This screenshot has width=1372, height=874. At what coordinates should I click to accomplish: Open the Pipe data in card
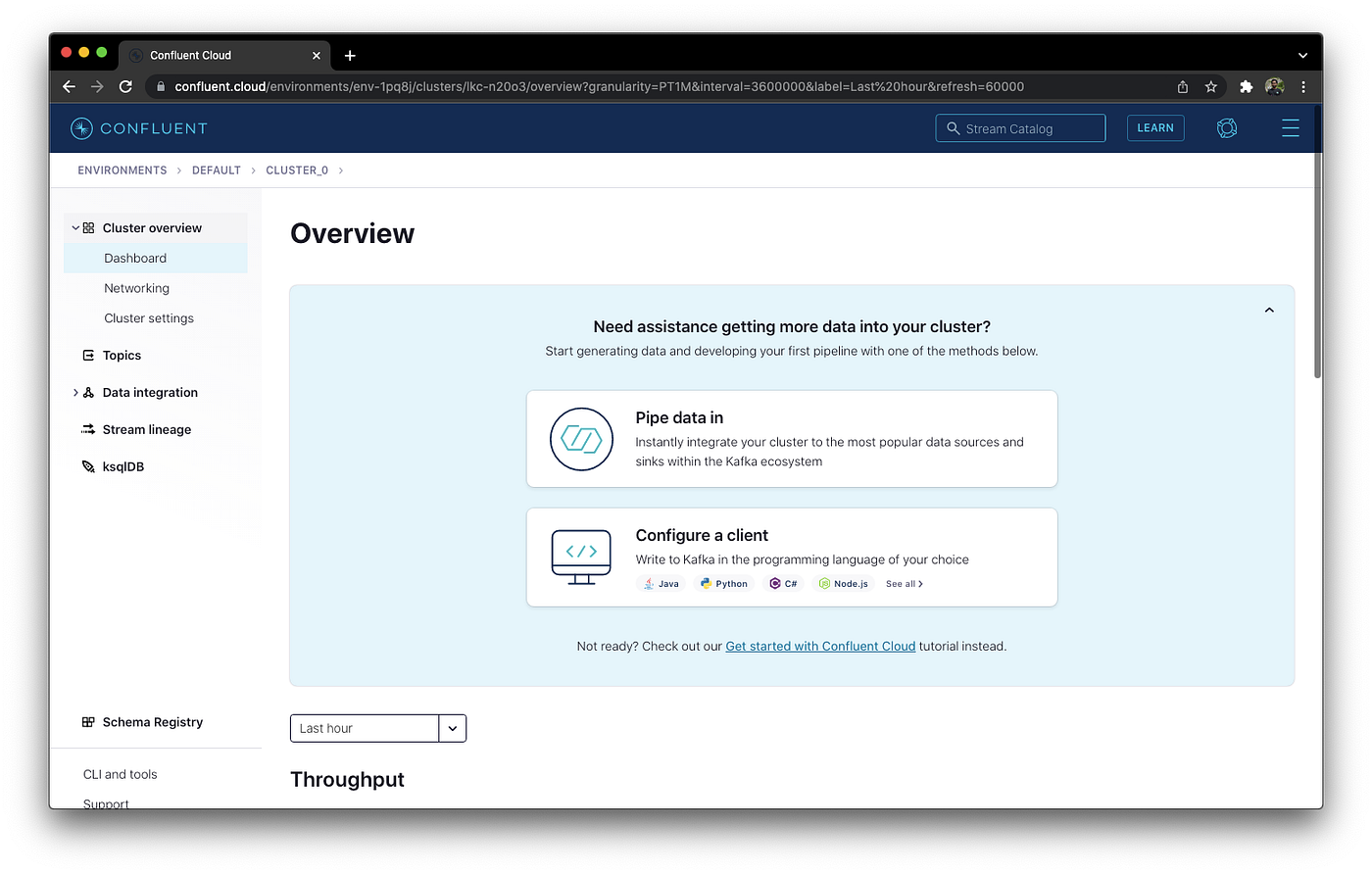(x=792, y=439)
